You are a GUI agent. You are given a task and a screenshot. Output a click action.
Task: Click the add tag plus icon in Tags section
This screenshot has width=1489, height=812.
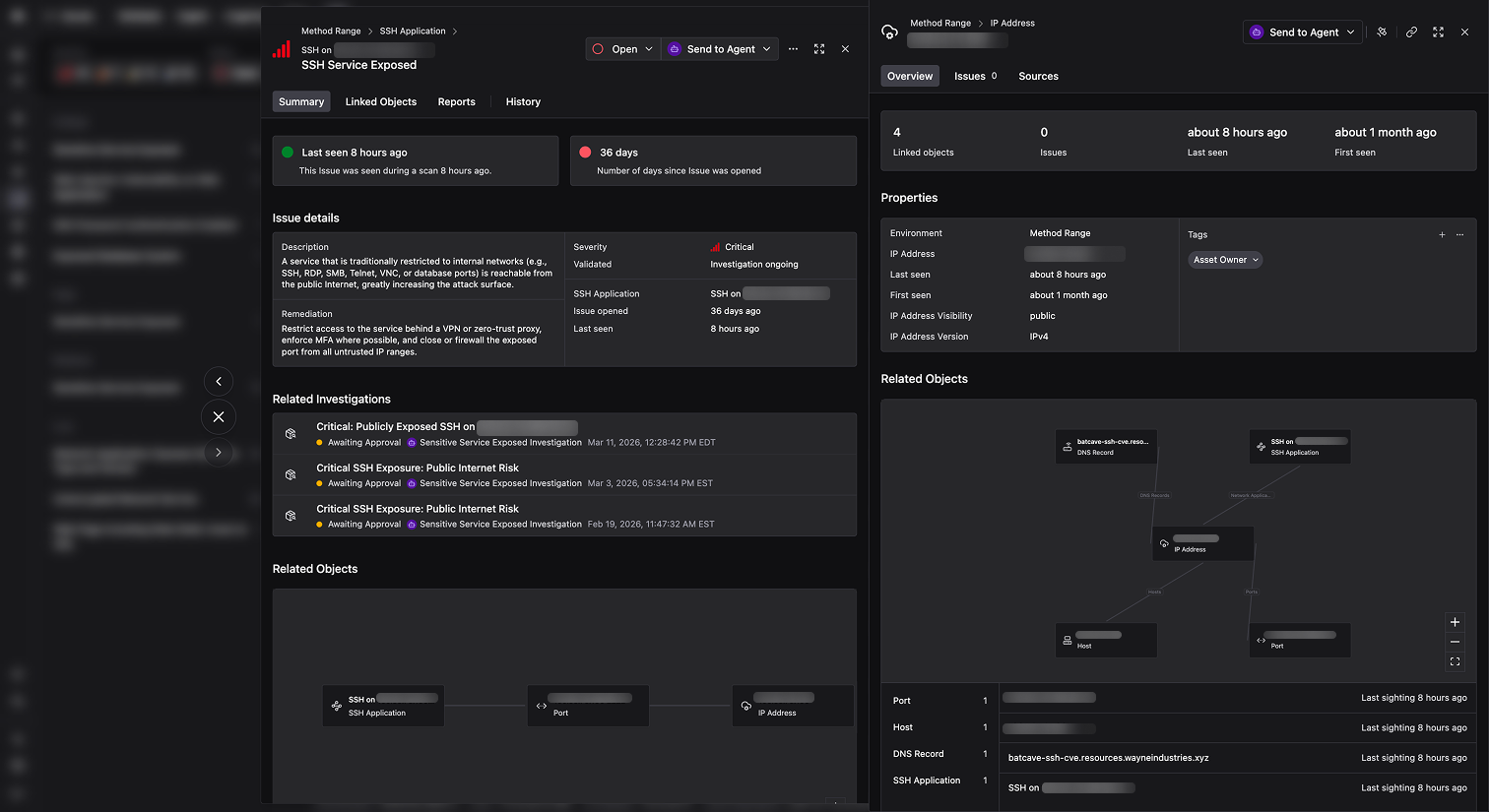(1442, 234)
